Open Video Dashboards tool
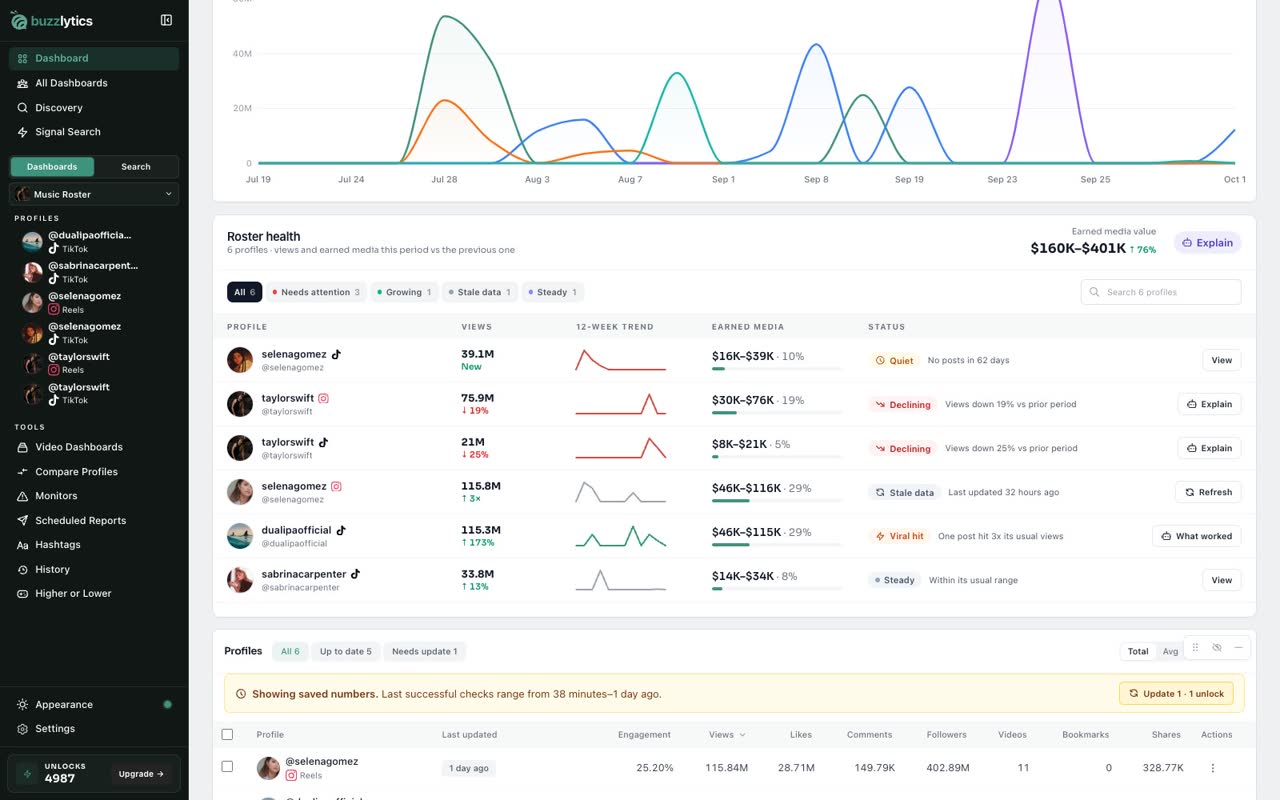The height and width of the screenshot is (800, 1280). click(x=94, y=447)
